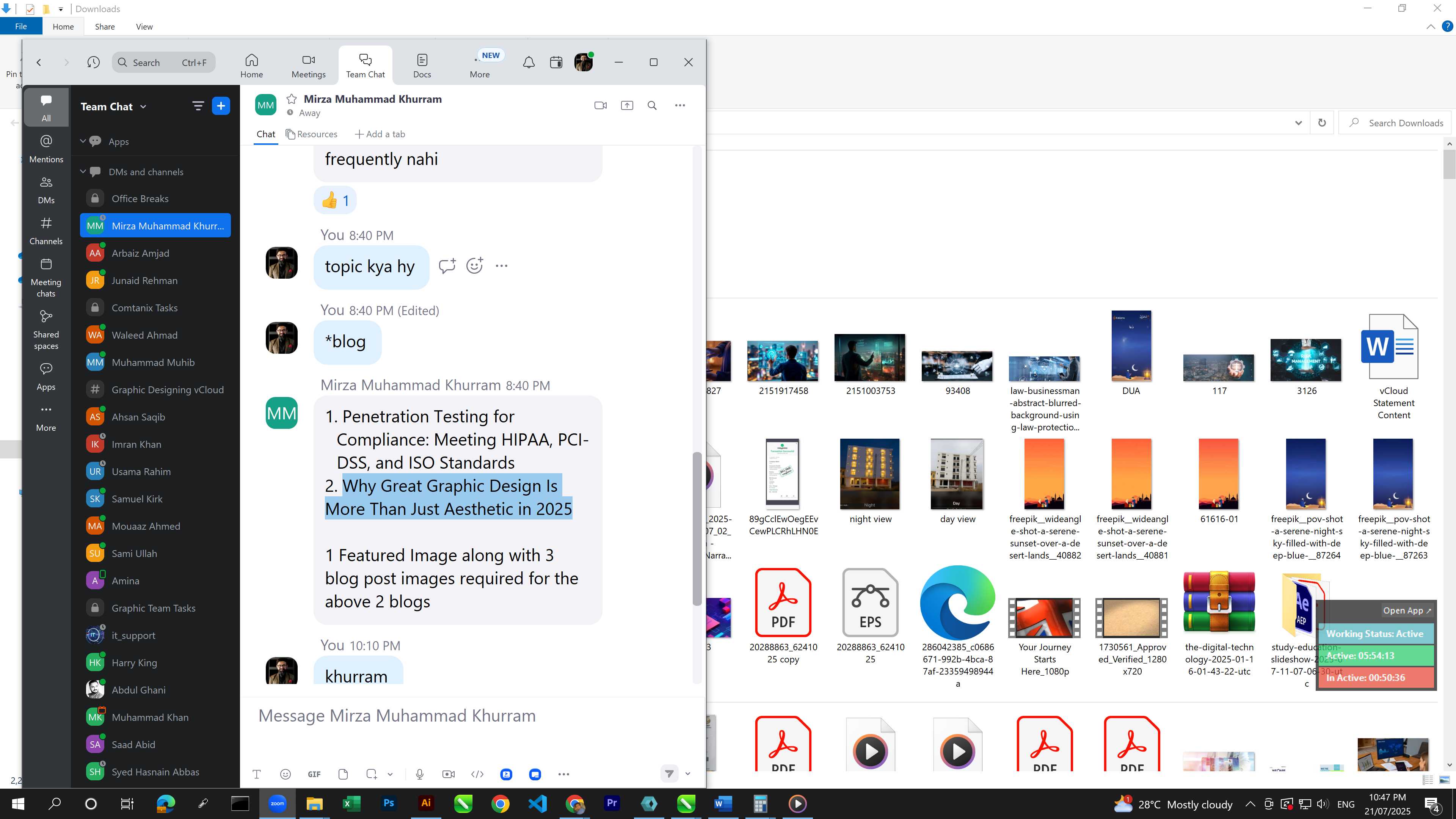Open Shared spaces in sidebar

(46, 330)
